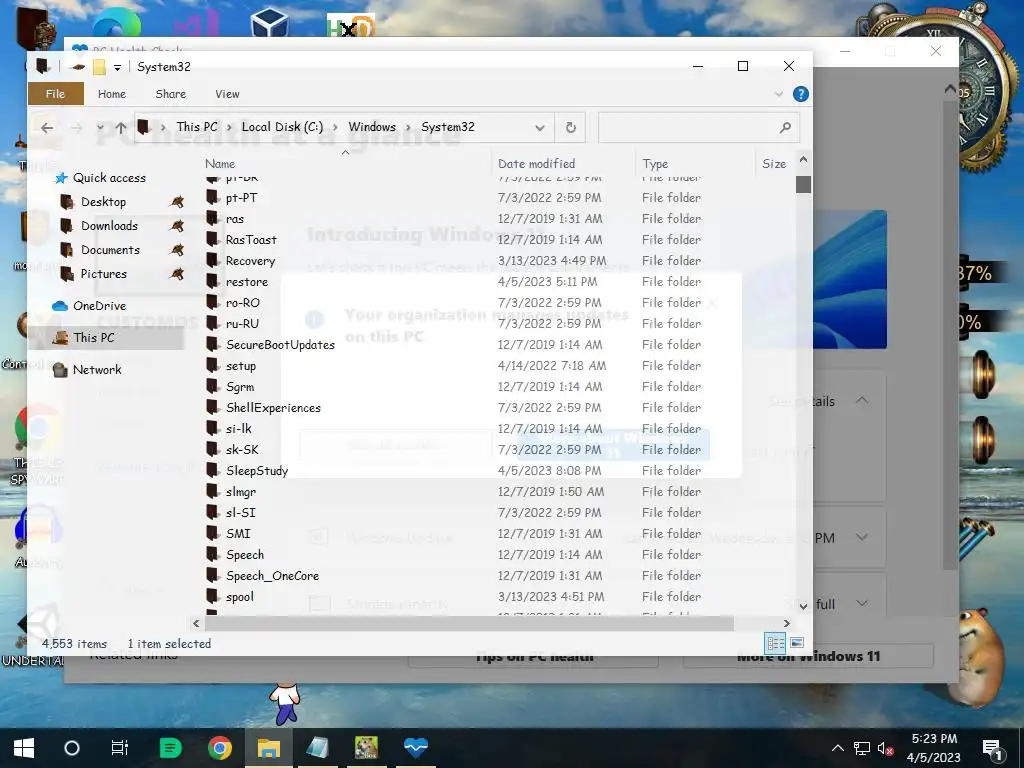
Task: Open address bar history dropdown
Action: [540, 128]
